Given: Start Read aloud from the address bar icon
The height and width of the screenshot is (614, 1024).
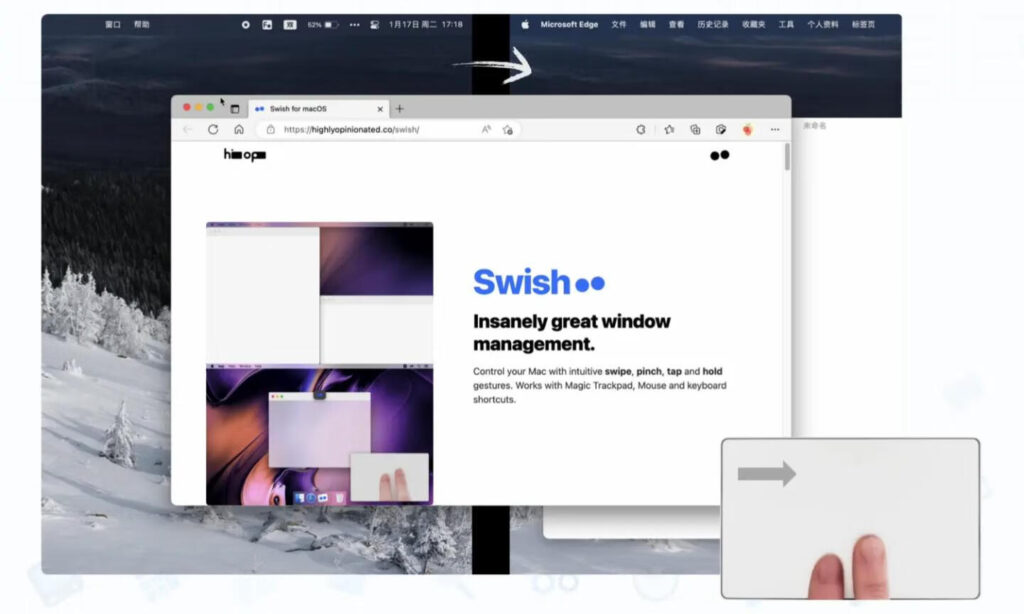Looking at the screenshot, I should click(x=485, y=130).
